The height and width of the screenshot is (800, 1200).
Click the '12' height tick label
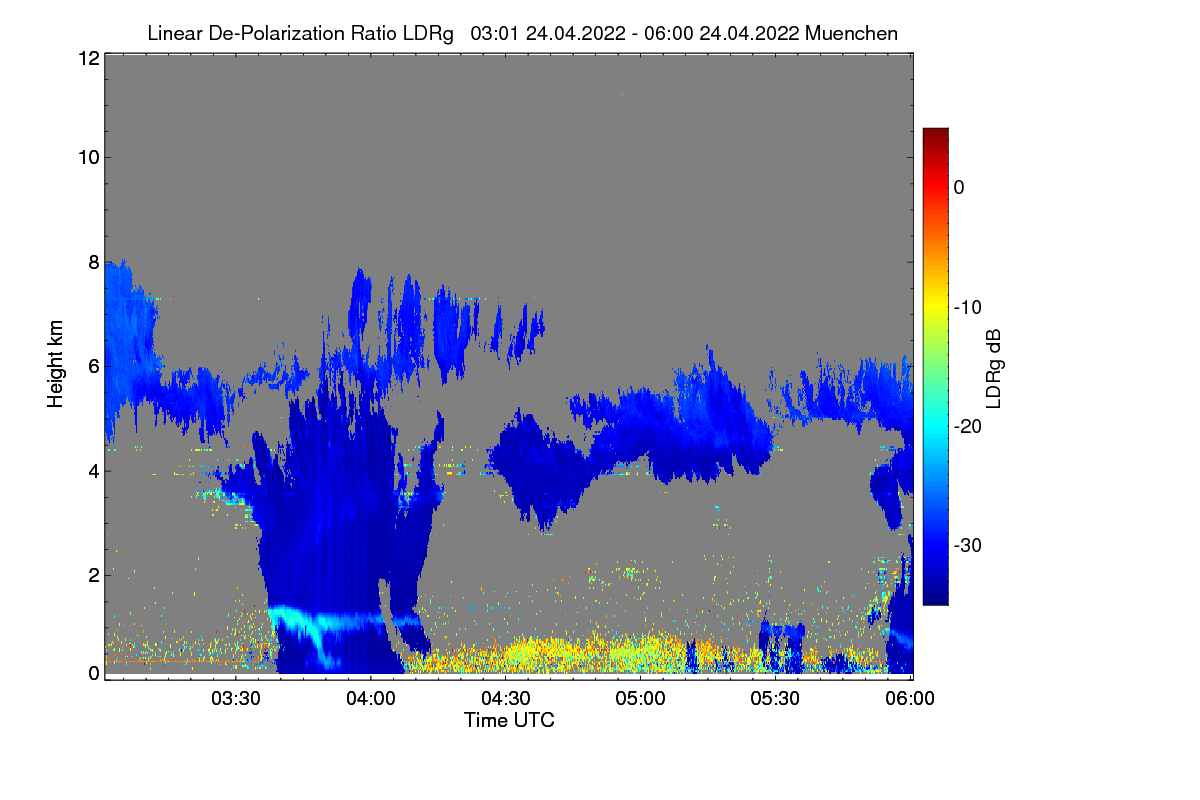point(87,58)
